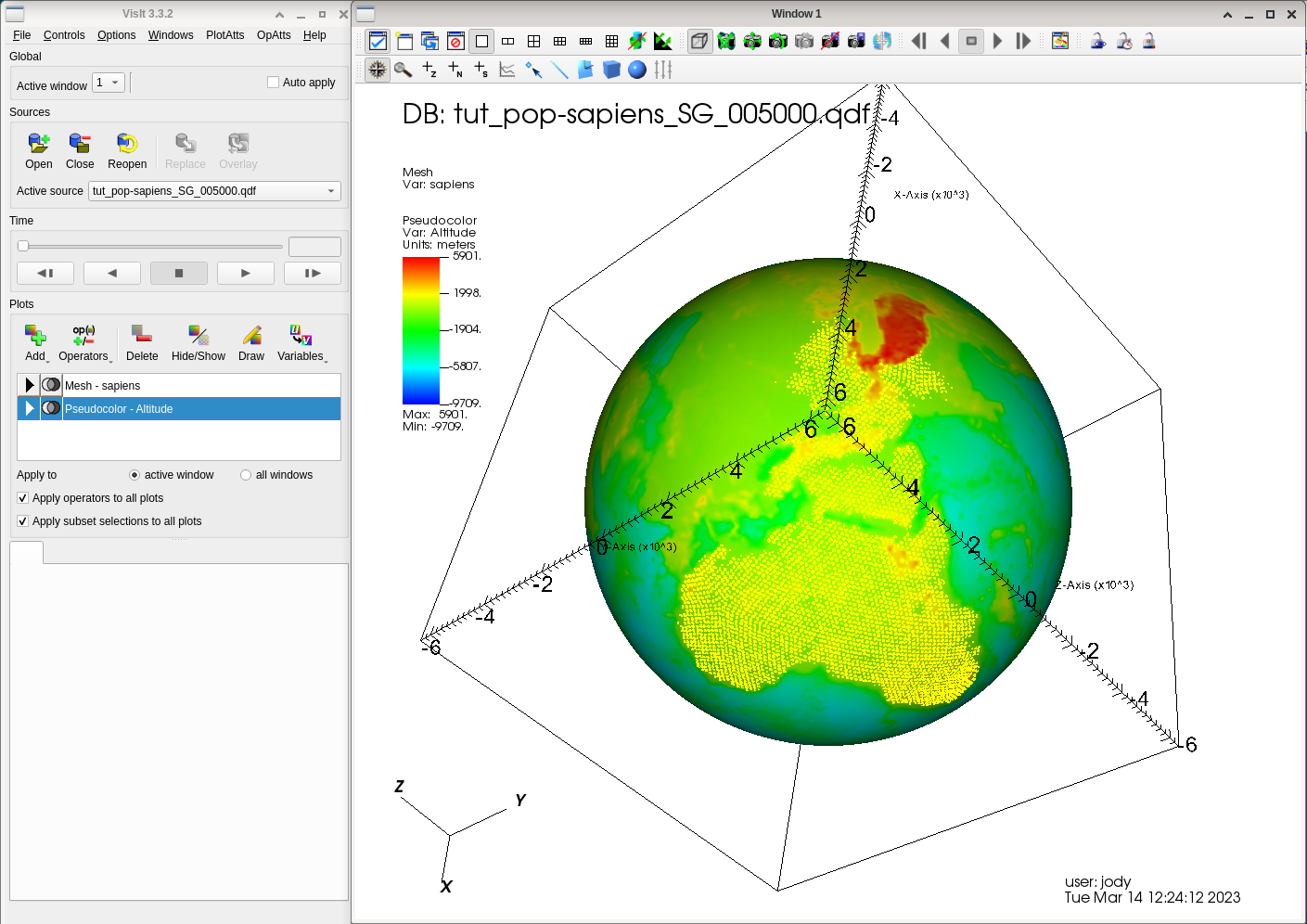Open a database with the Open icon
Viewport: 1307px width, 924px height.
[x=38, y=144]
